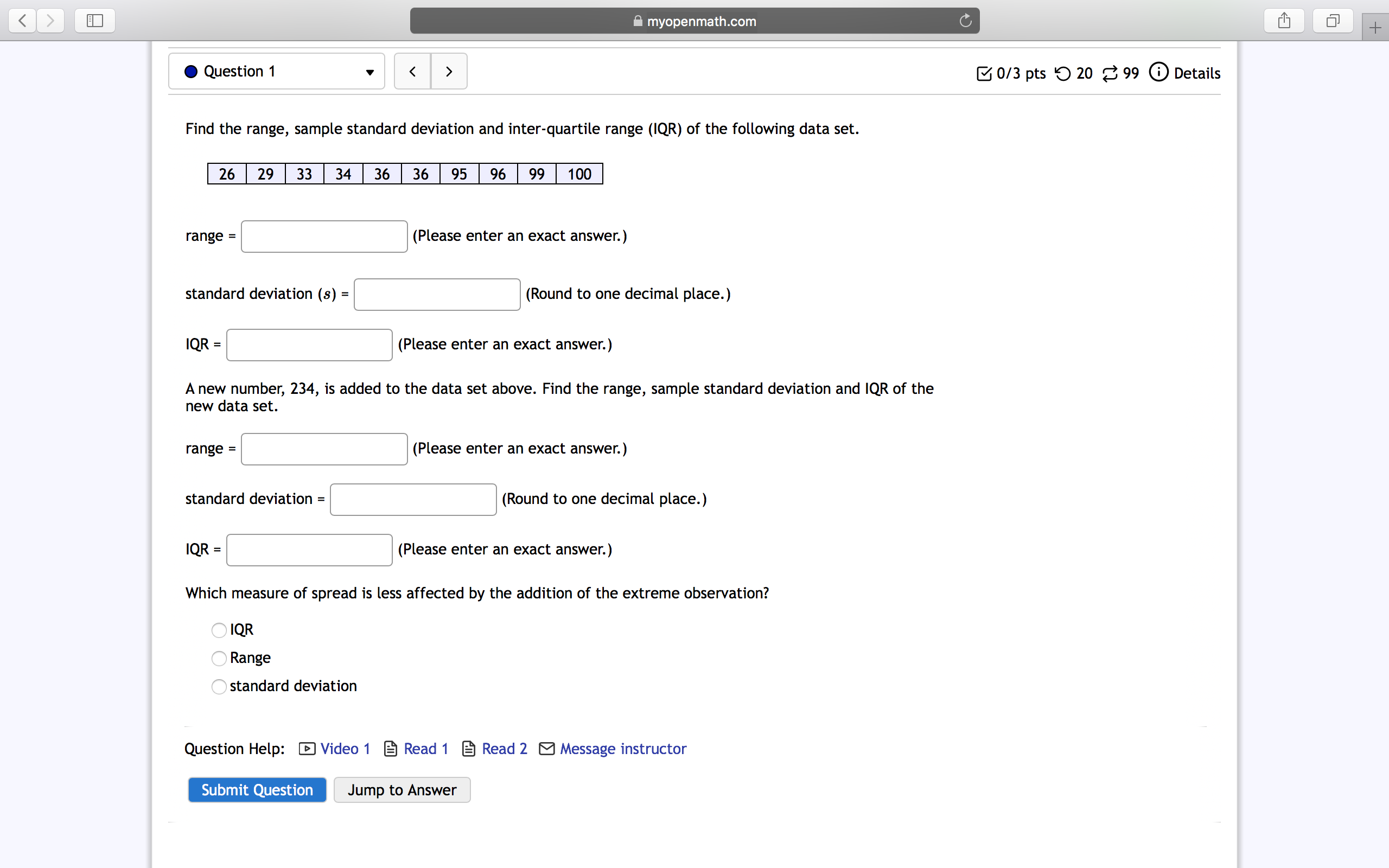Viewport: 1389px width, 868px height.
Task: Open a new tab with the plus button
Action: click(1375, 27)
